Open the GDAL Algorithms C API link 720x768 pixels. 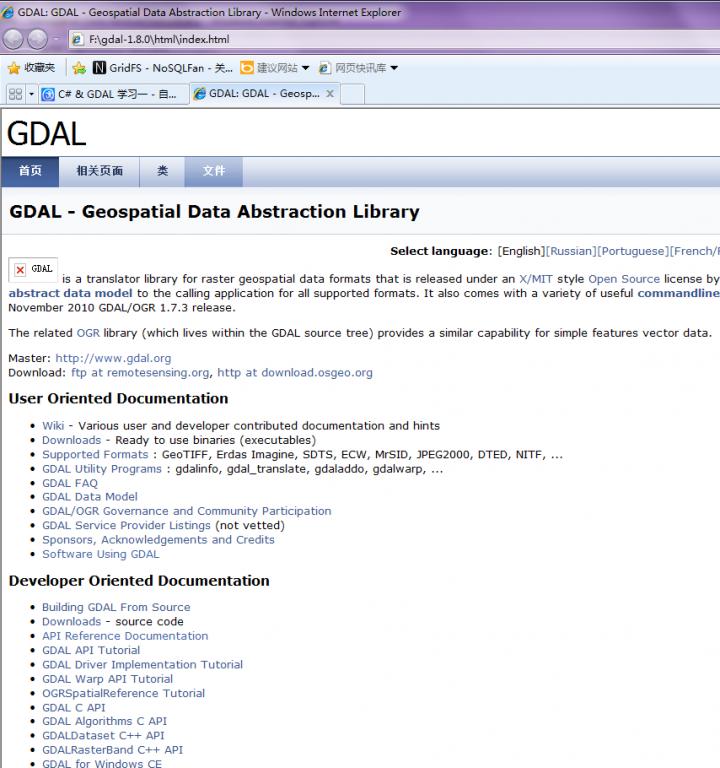(x=104, y=721)
